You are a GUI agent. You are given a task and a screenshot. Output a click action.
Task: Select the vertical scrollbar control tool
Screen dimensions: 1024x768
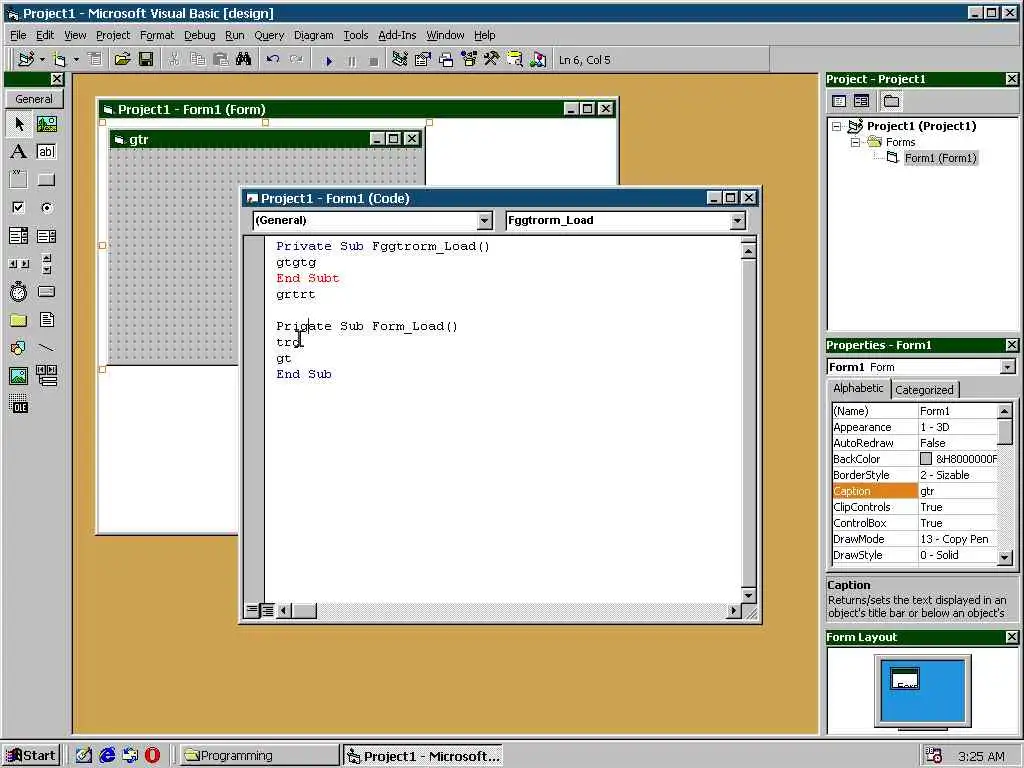pos(46,264)
